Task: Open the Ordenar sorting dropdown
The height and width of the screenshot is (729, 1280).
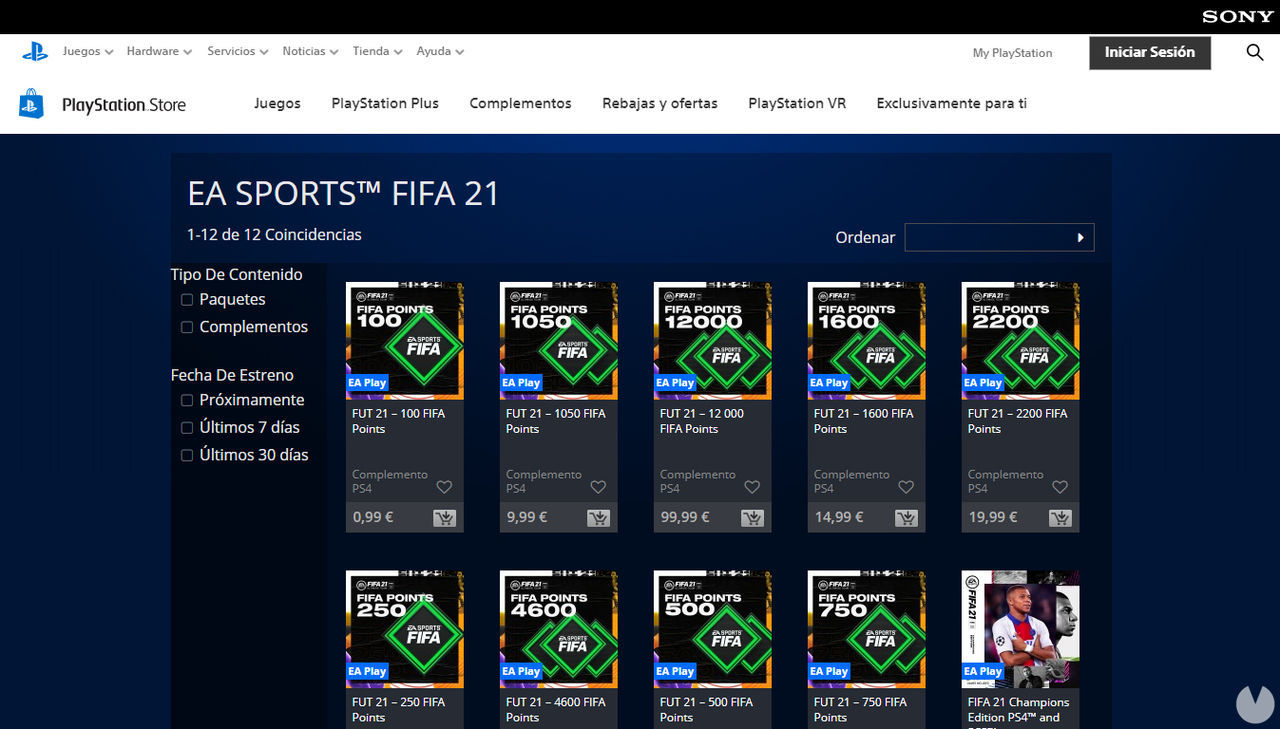Action: 999,237
